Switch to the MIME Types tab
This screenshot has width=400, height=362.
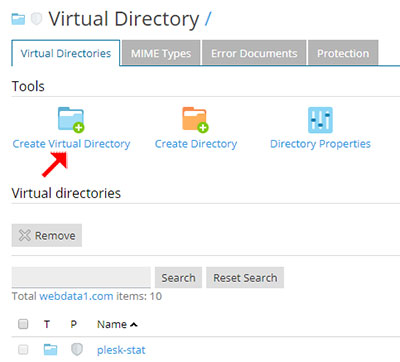(161, 53)
